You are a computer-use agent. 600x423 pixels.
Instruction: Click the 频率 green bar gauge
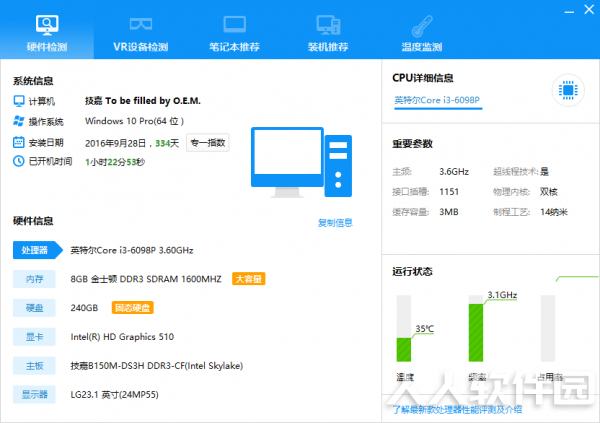476,328
